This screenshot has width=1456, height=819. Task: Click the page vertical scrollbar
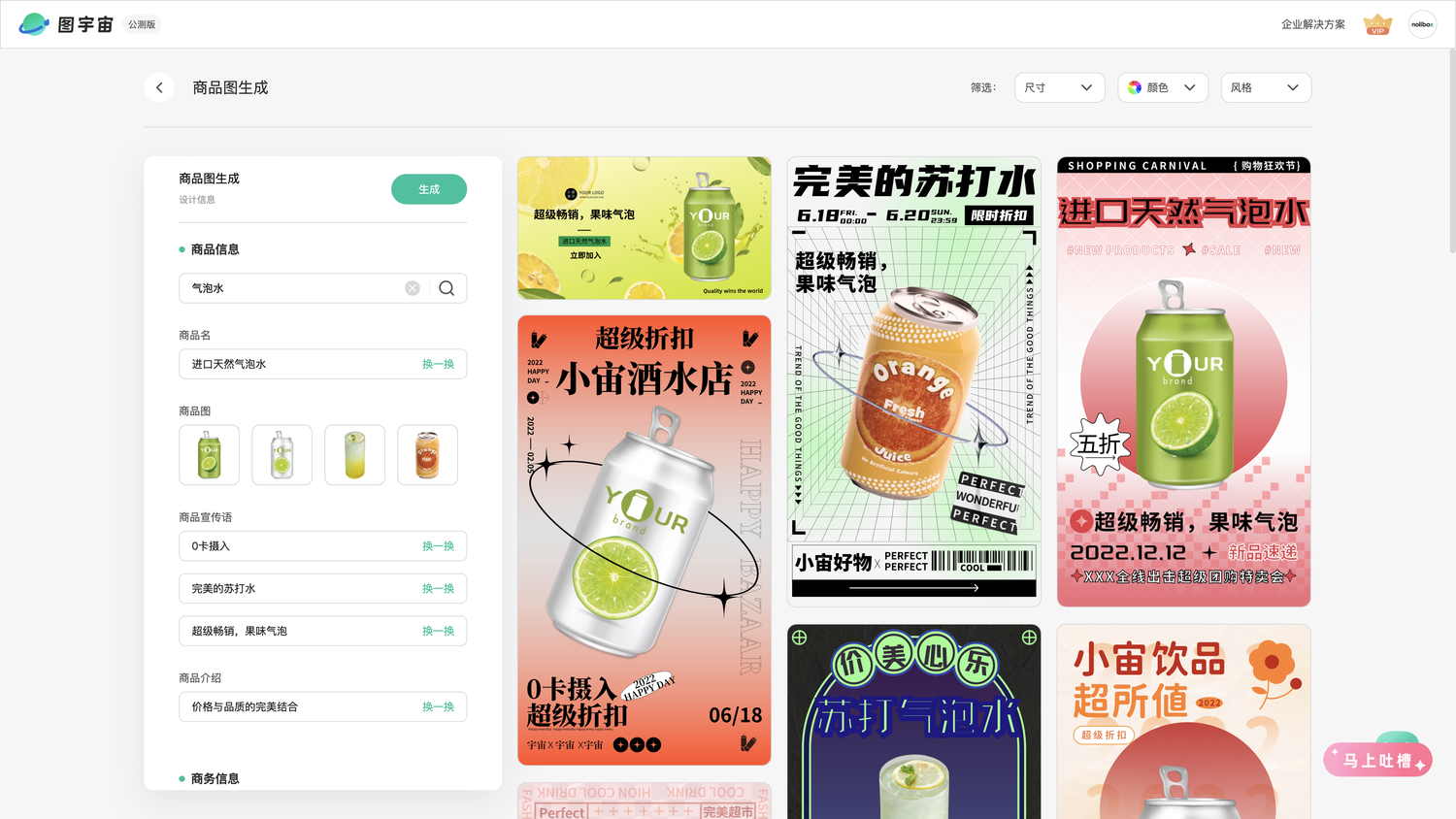pos(1451,150)
